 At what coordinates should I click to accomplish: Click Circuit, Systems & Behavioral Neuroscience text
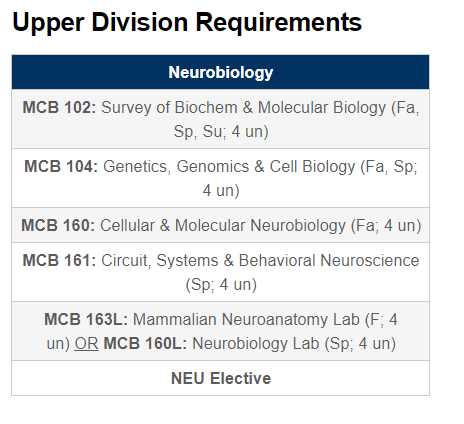pyautogui.click(x=260, y=260)
